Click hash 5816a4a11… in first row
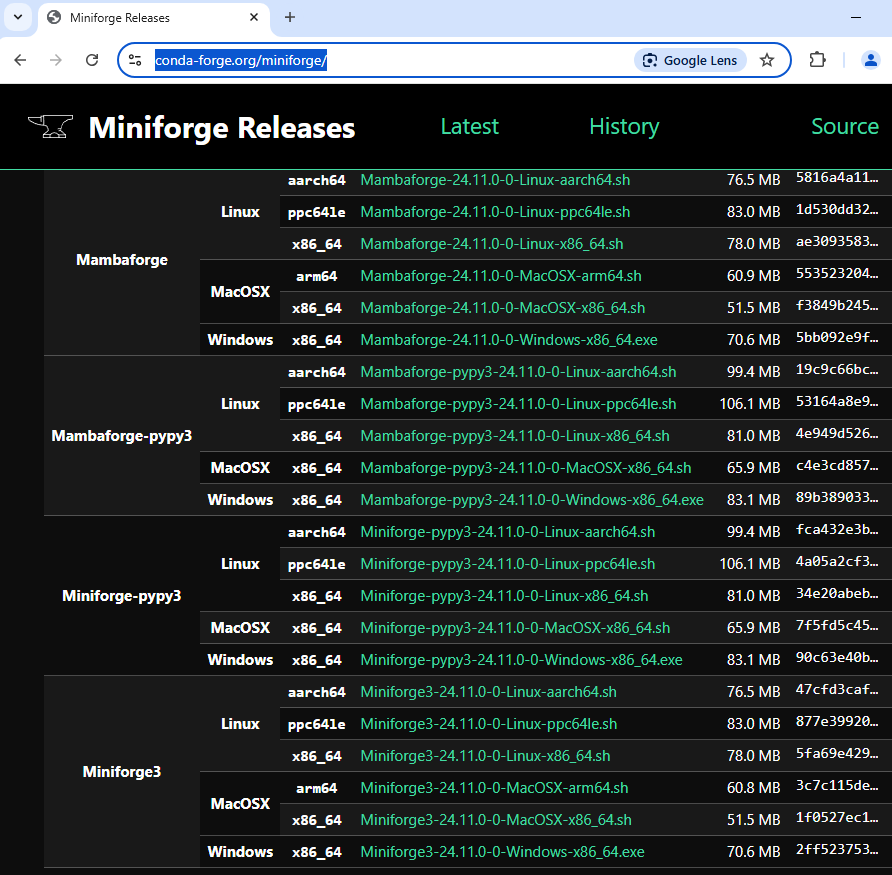Image resolution: width=892 pixels, height=875 pixels. point(837,178)
